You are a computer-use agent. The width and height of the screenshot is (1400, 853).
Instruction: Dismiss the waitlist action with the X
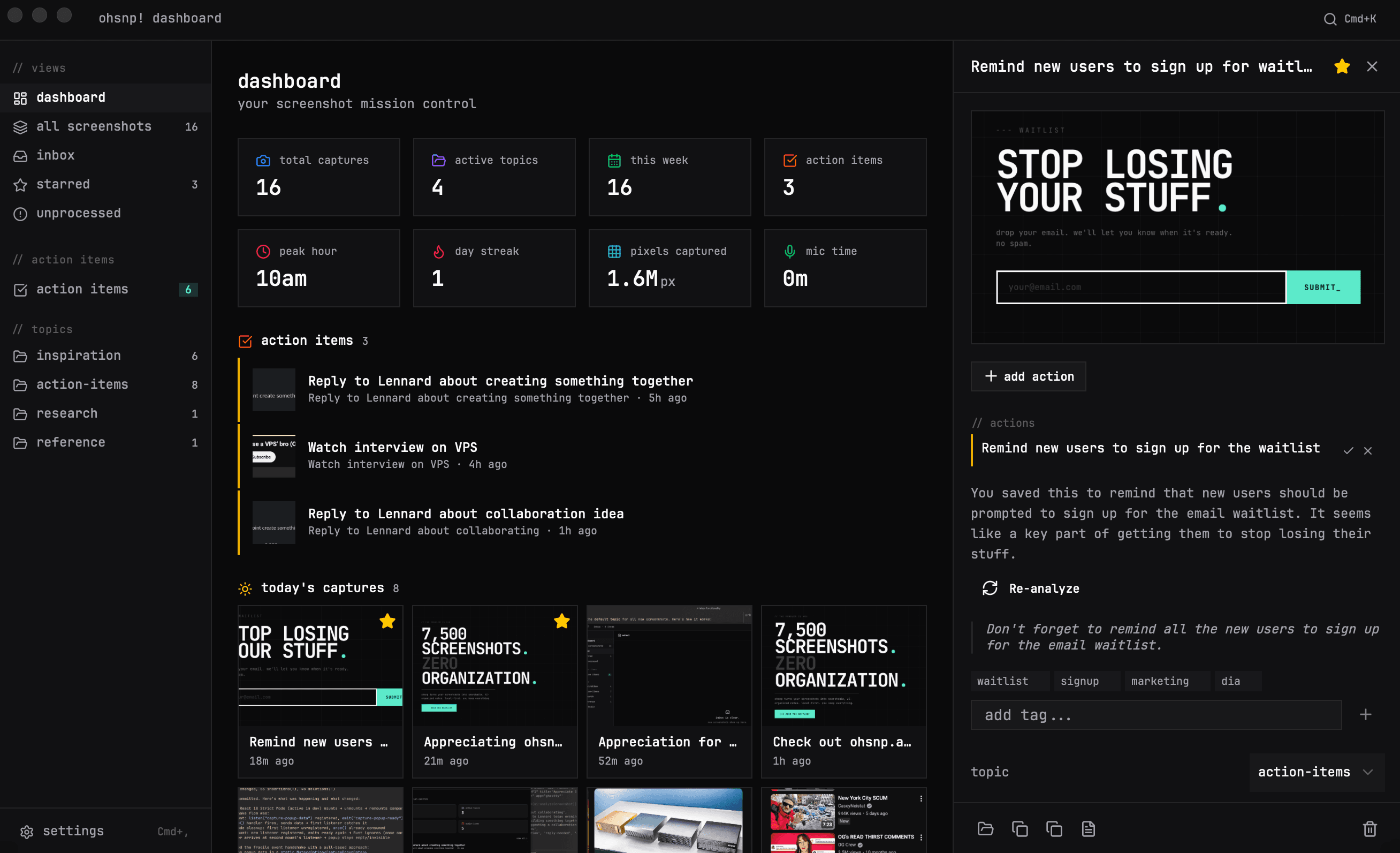(x=1367, y=450)
